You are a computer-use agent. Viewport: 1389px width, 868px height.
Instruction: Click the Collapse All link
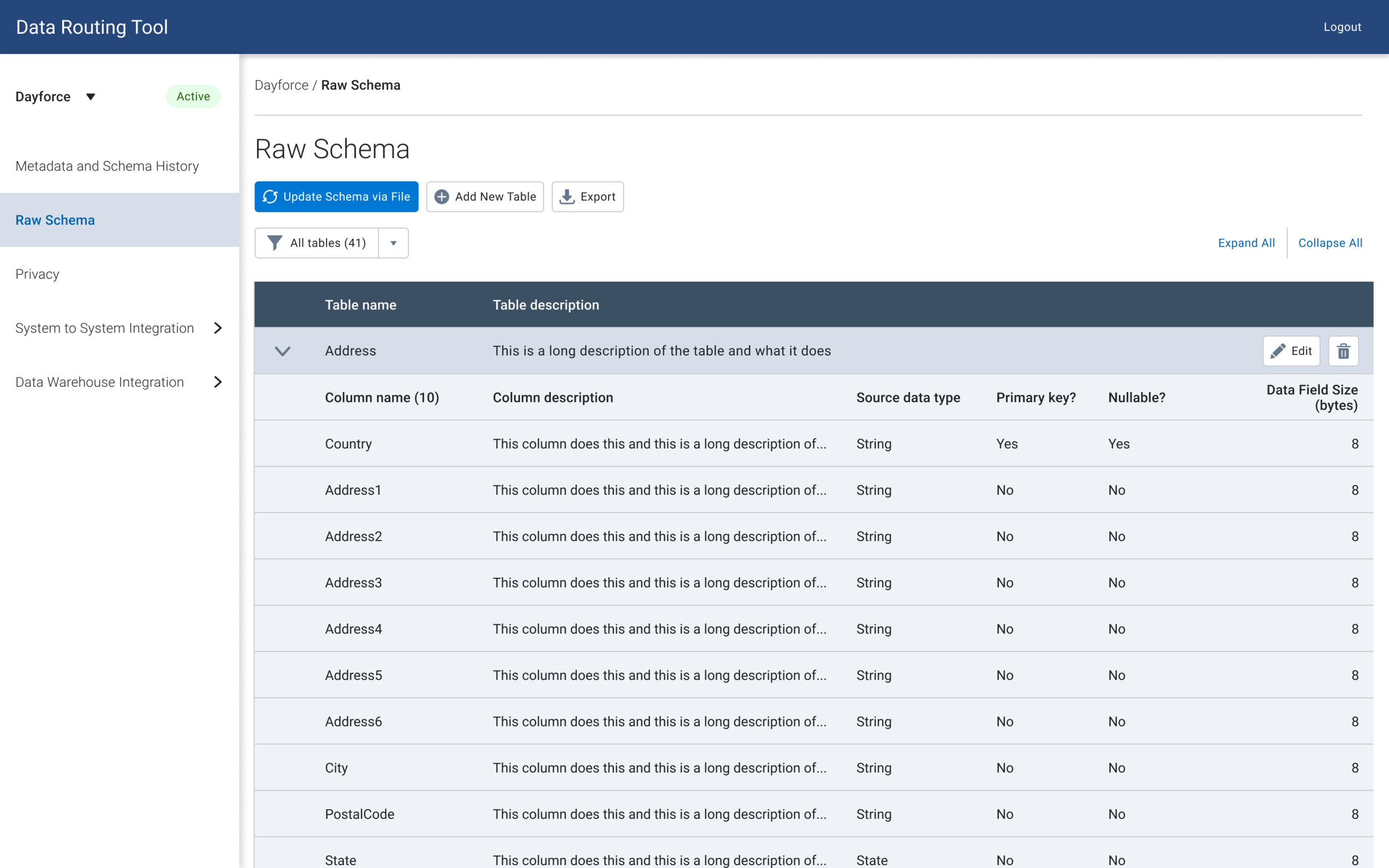tap(1330, 243)
